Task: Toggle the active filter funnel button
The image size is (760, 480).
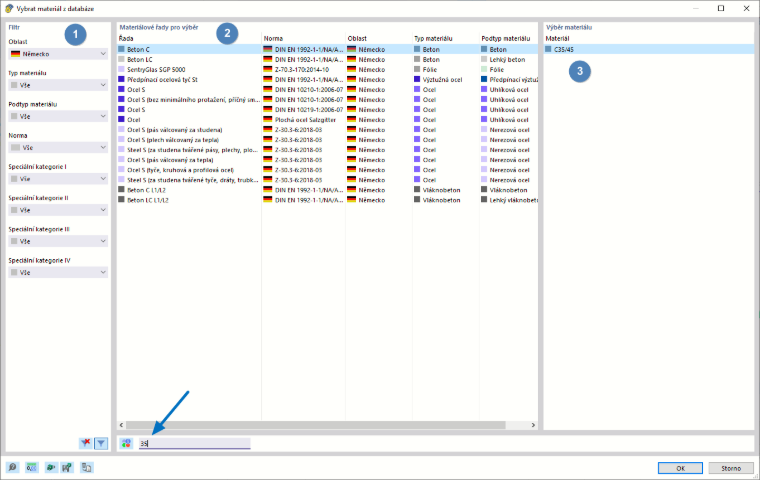Action: coord(101,443)
